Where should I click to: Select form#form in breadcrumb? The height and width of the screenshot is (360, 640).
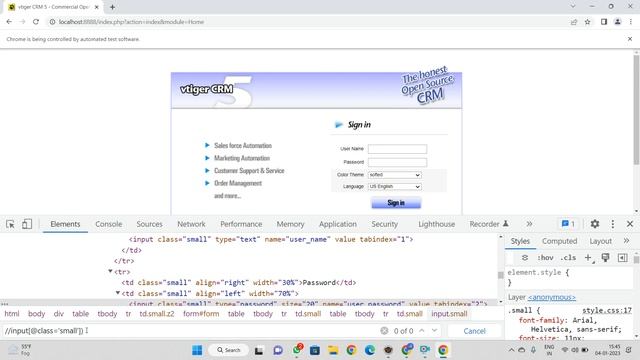(201, 314)
